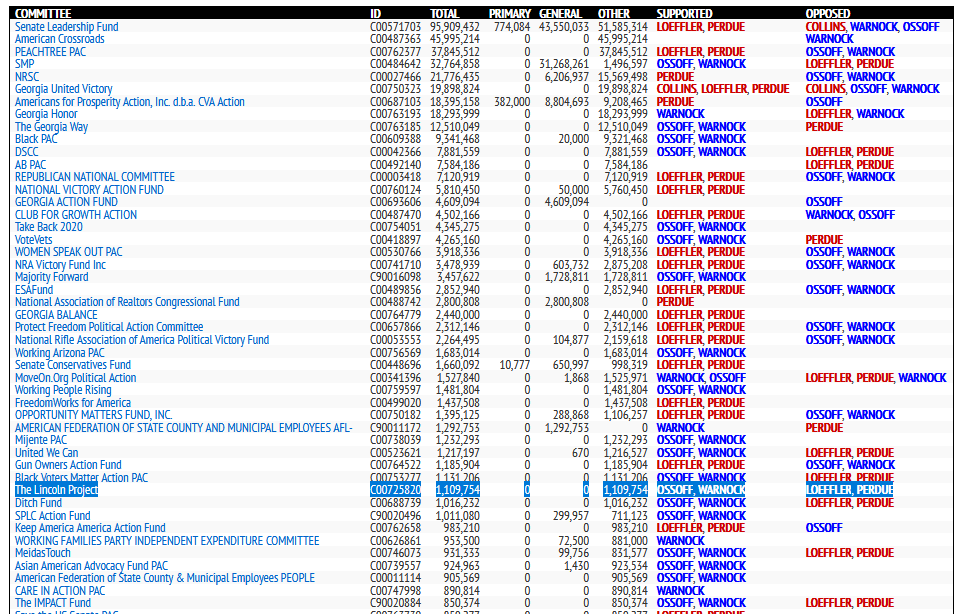Click Gun Owners Action Fund link
Viewport: 959px width, 614px height.
point(68,466)
